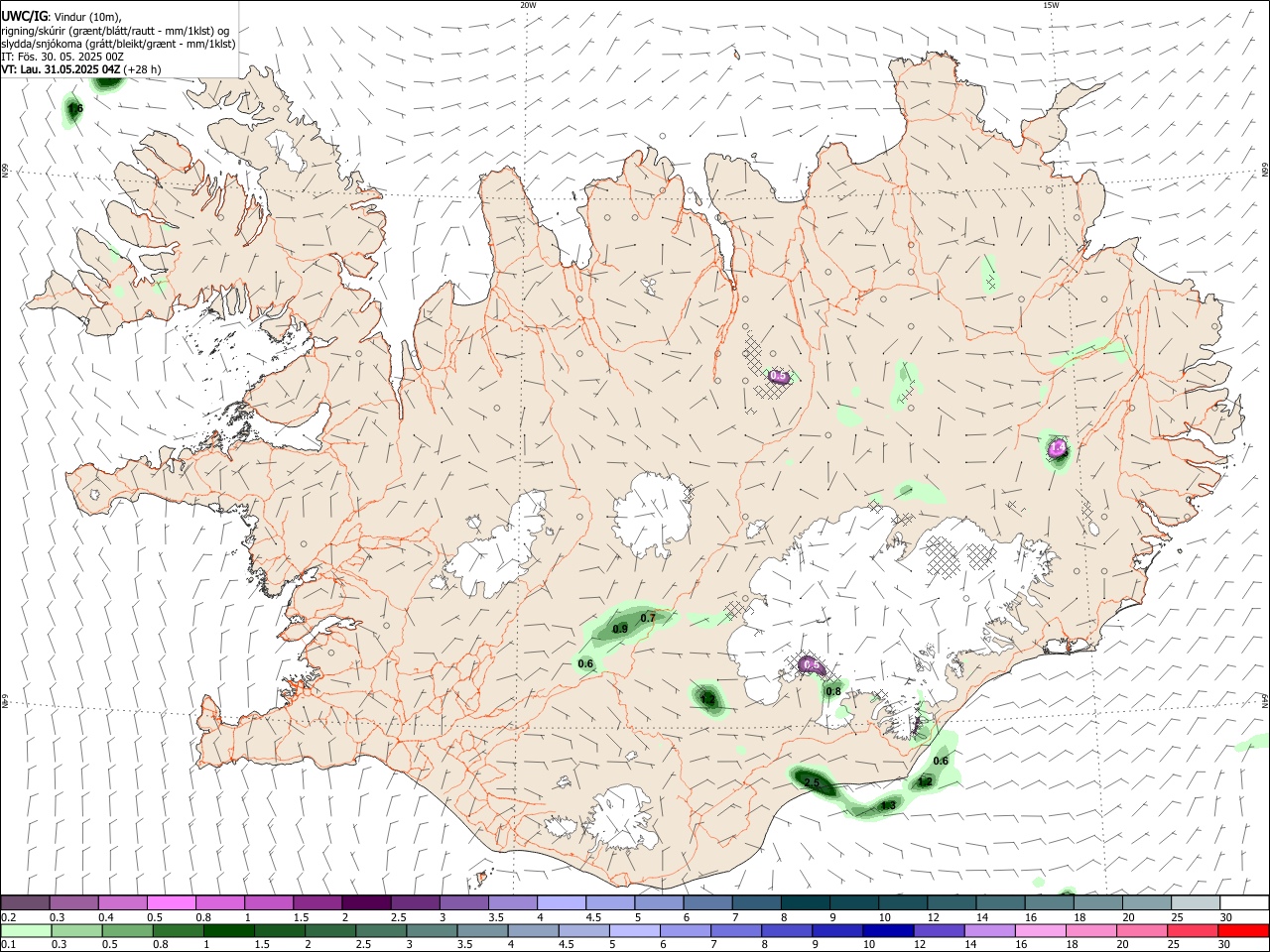Pick lower-row violet swatch starting at 12
Viewport: 1270px width, 952px height.
coord(940,930)
